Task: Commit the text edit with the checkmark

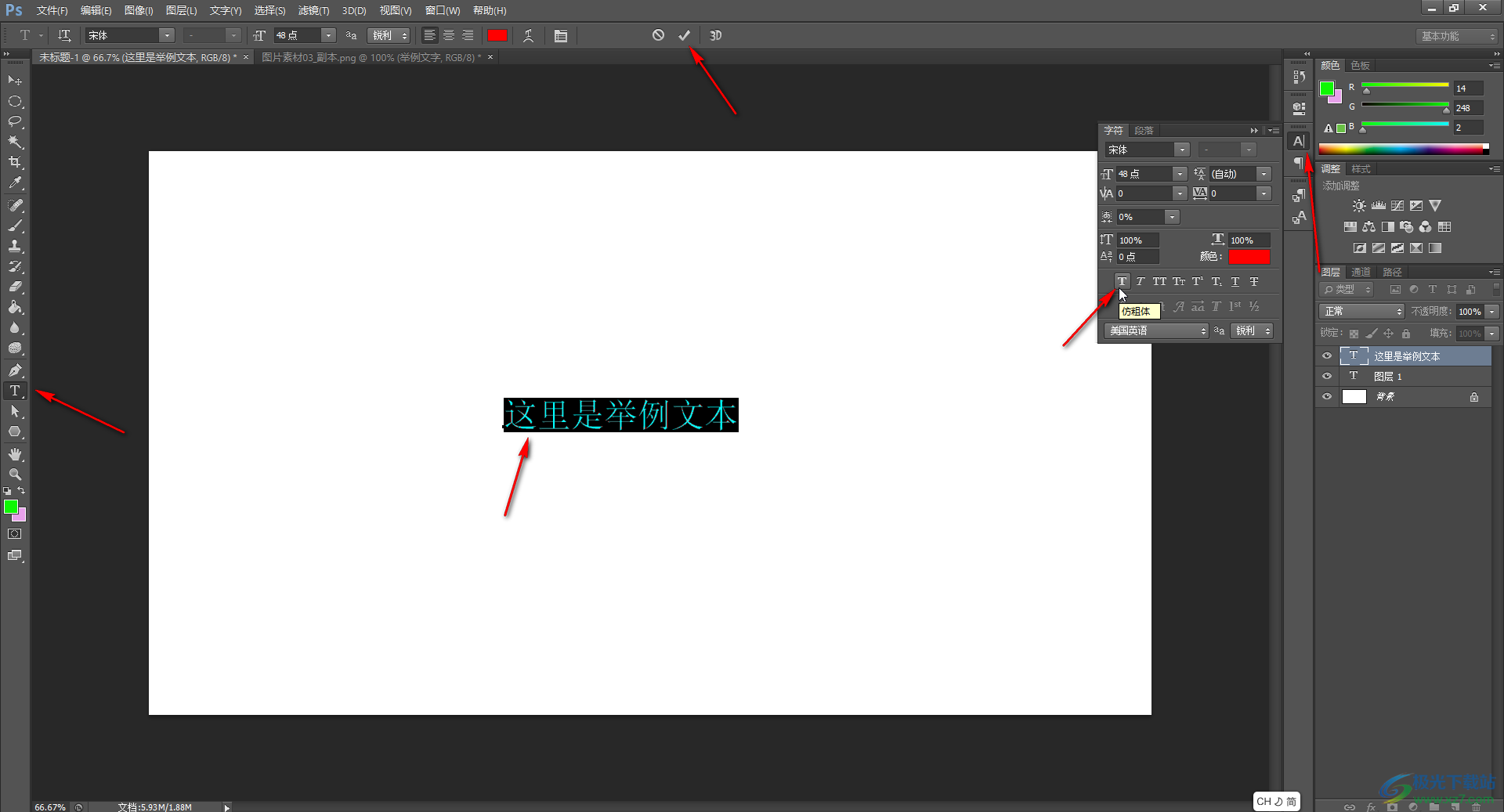Action: click(684, 35)
